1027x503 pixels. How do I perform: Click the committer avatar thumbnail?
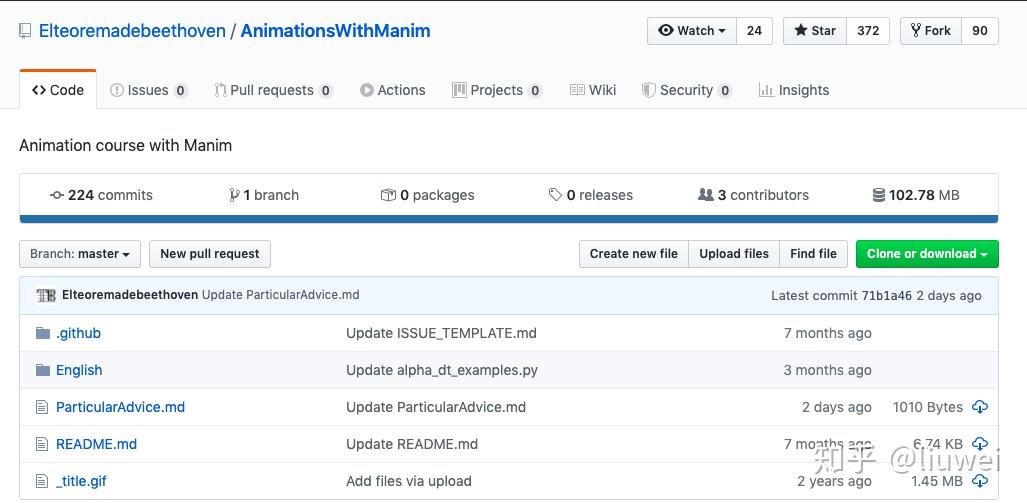point(46,295)
